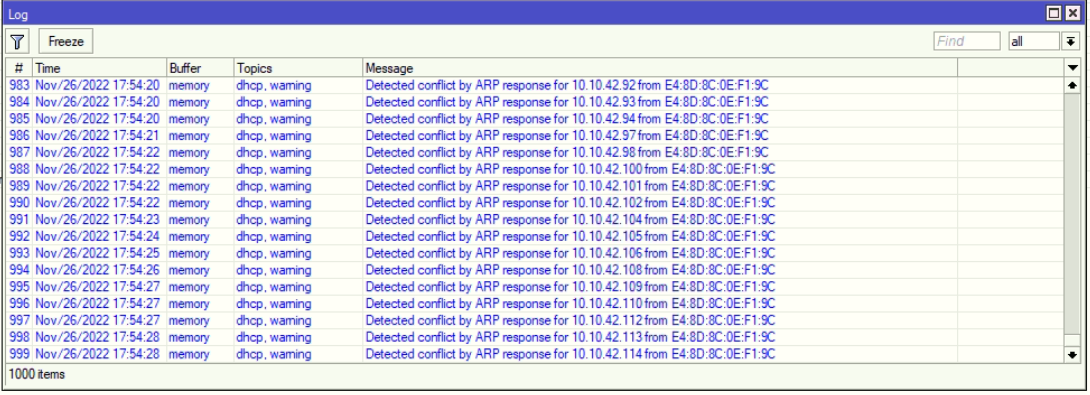Sort by the Message column header

coord(660,68)
